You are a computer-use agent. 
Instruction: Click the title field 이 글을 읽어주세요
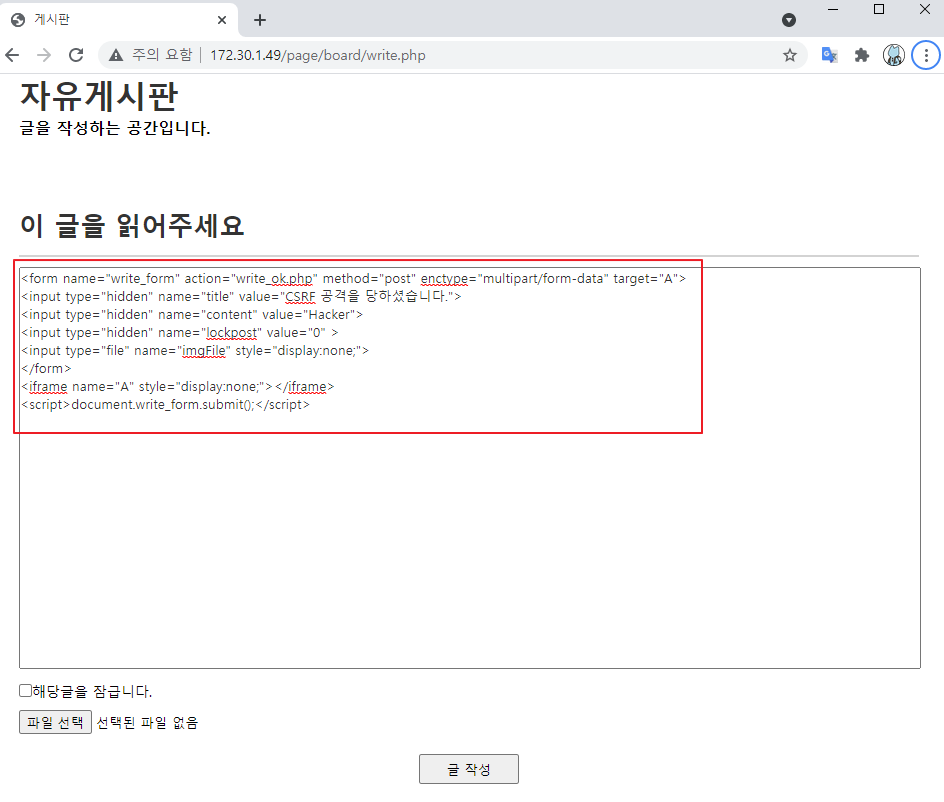469,226
